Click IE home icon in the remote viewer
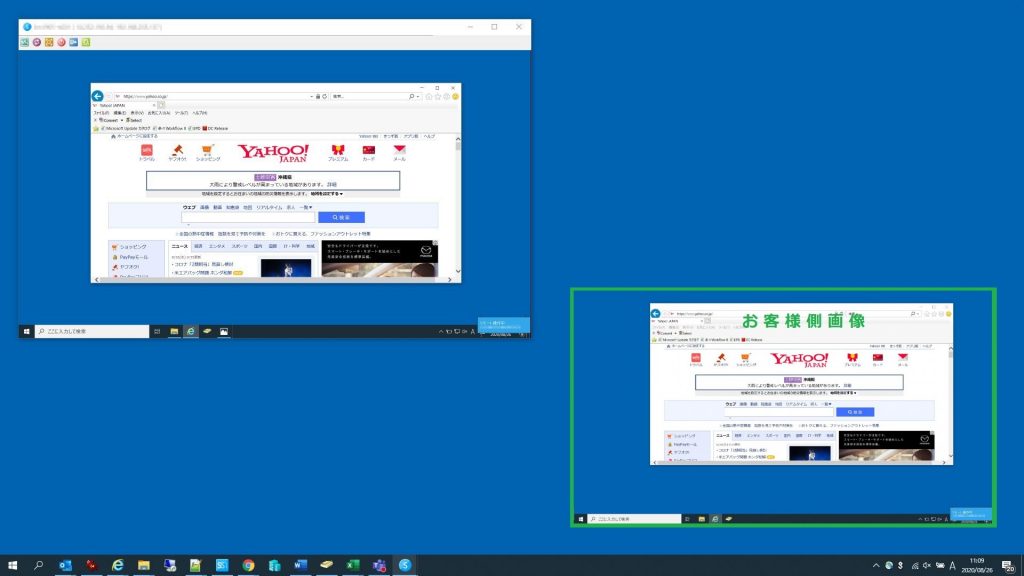1024x576 pixels. [428, 97]
